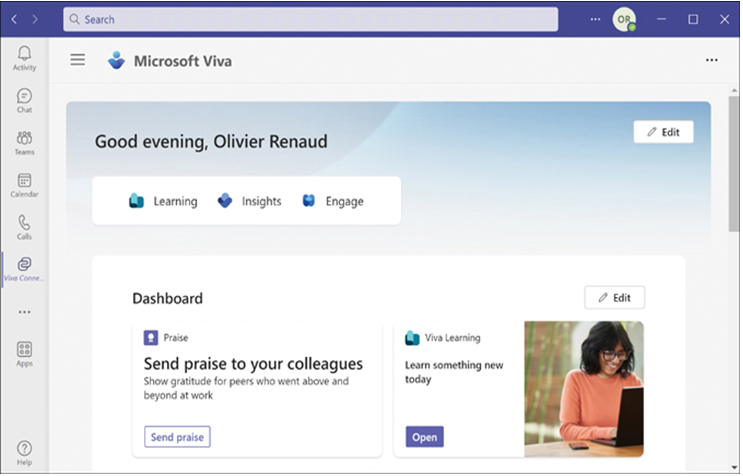Viewport: 743px width, 476px height.
Task: Go forward with the right arrow
Action: click(x=35, y=19)
